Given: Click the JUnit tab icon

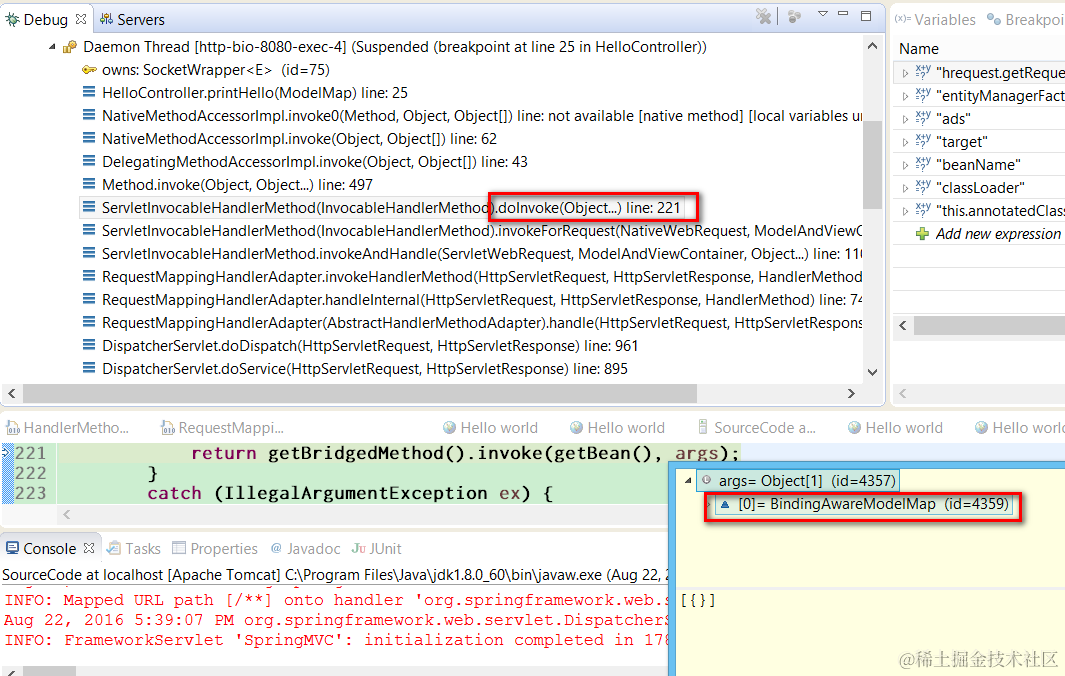Looking at the screenshot, I should coord(359,548).
